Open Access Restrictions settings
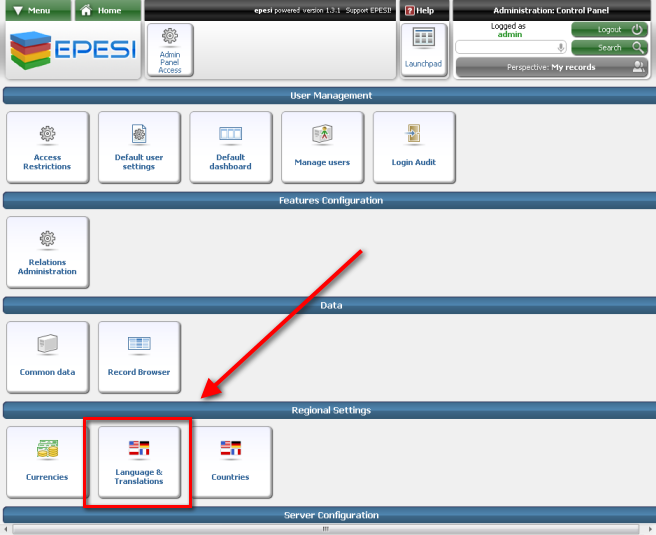This screenshot has height=535, width=656. (48, 147)
